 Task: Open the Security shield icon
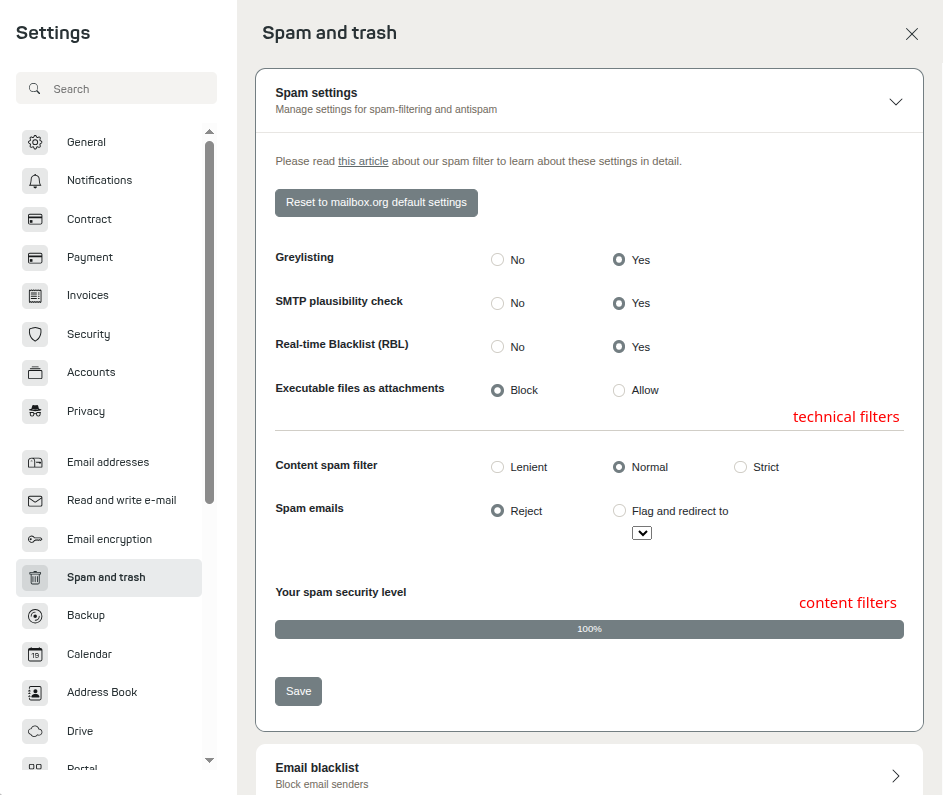[x=35, y=334]
